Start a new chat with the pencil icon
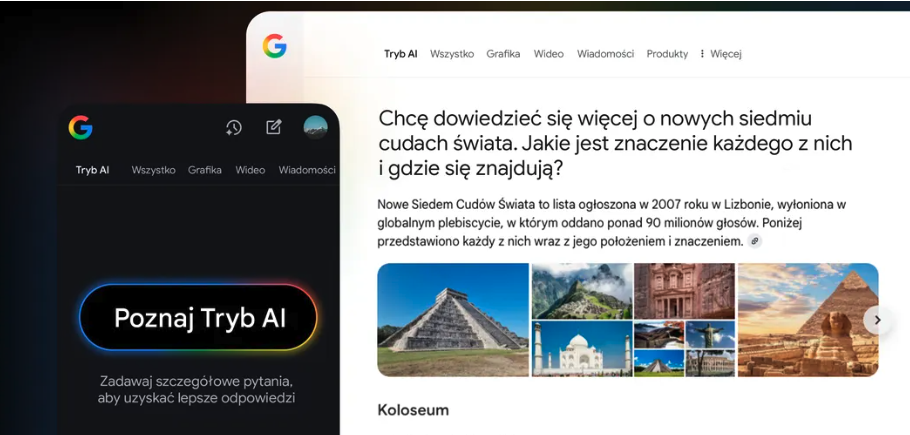This screenshot has width=910, height=435. coord(274,127)
